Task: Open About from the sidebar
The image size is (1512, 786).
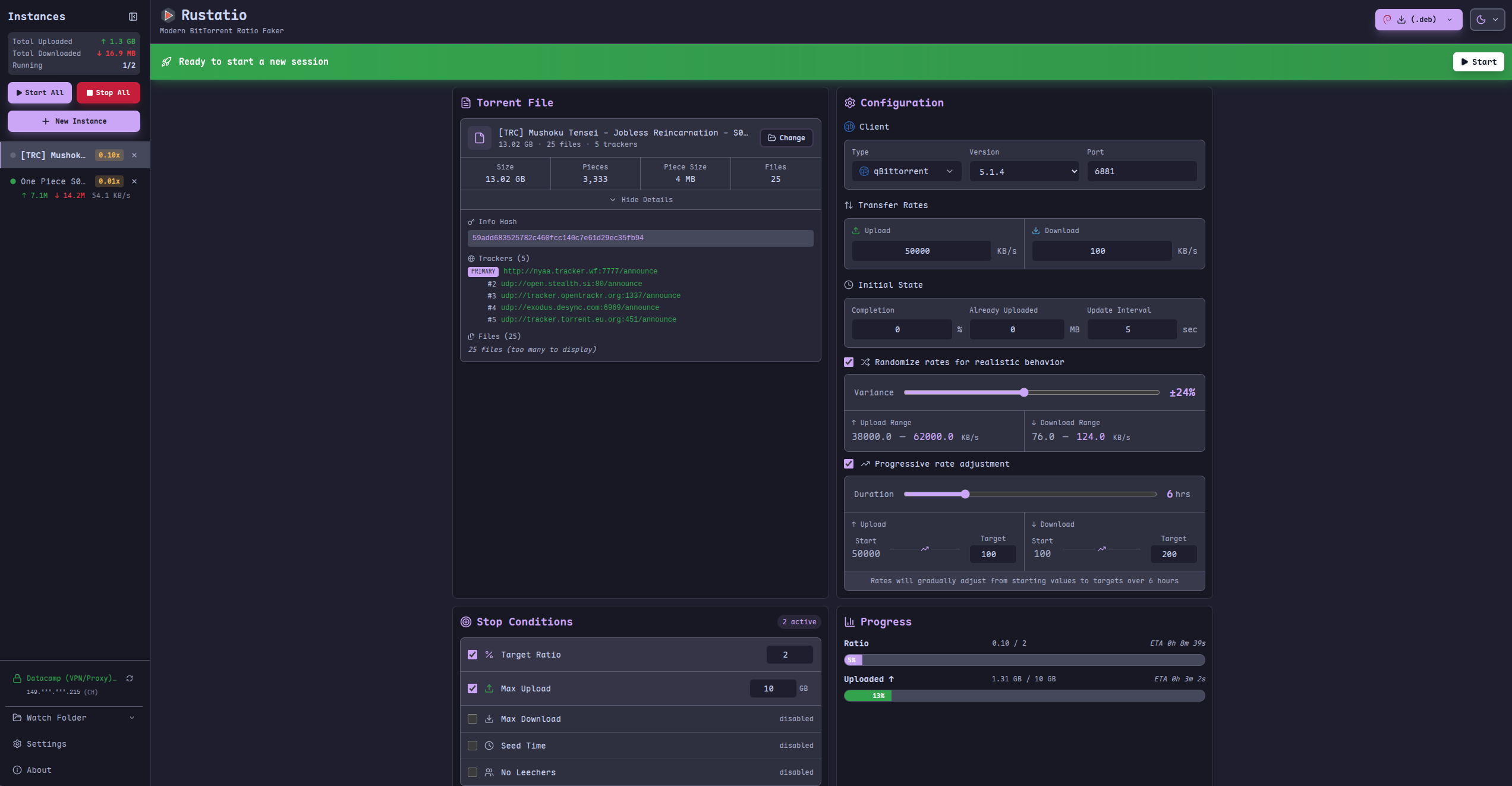Action: (x=74, y=770)
